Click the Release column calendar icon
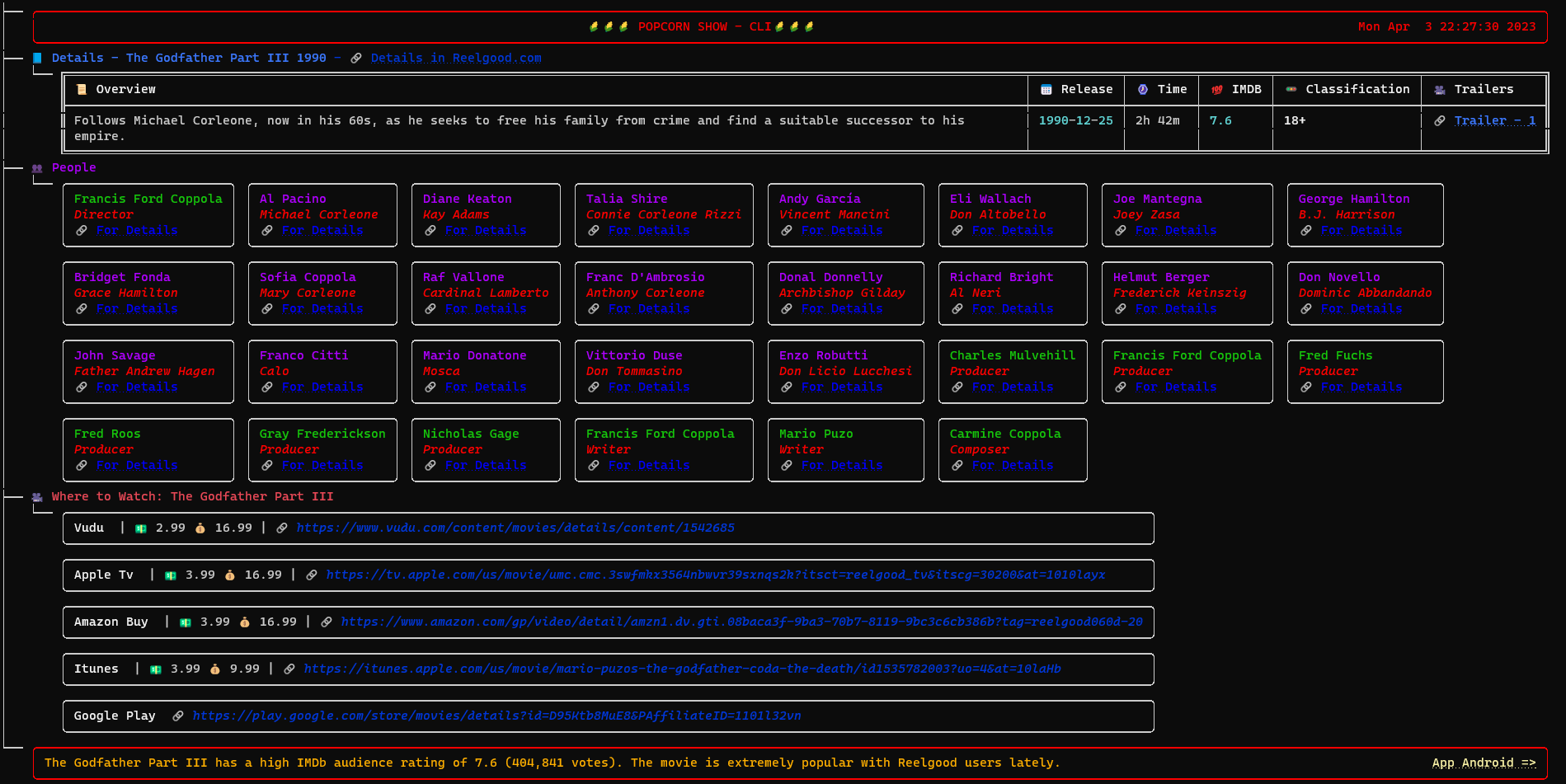The width and height of the screenshot is (1566, 784). [x=1046, y=90]
